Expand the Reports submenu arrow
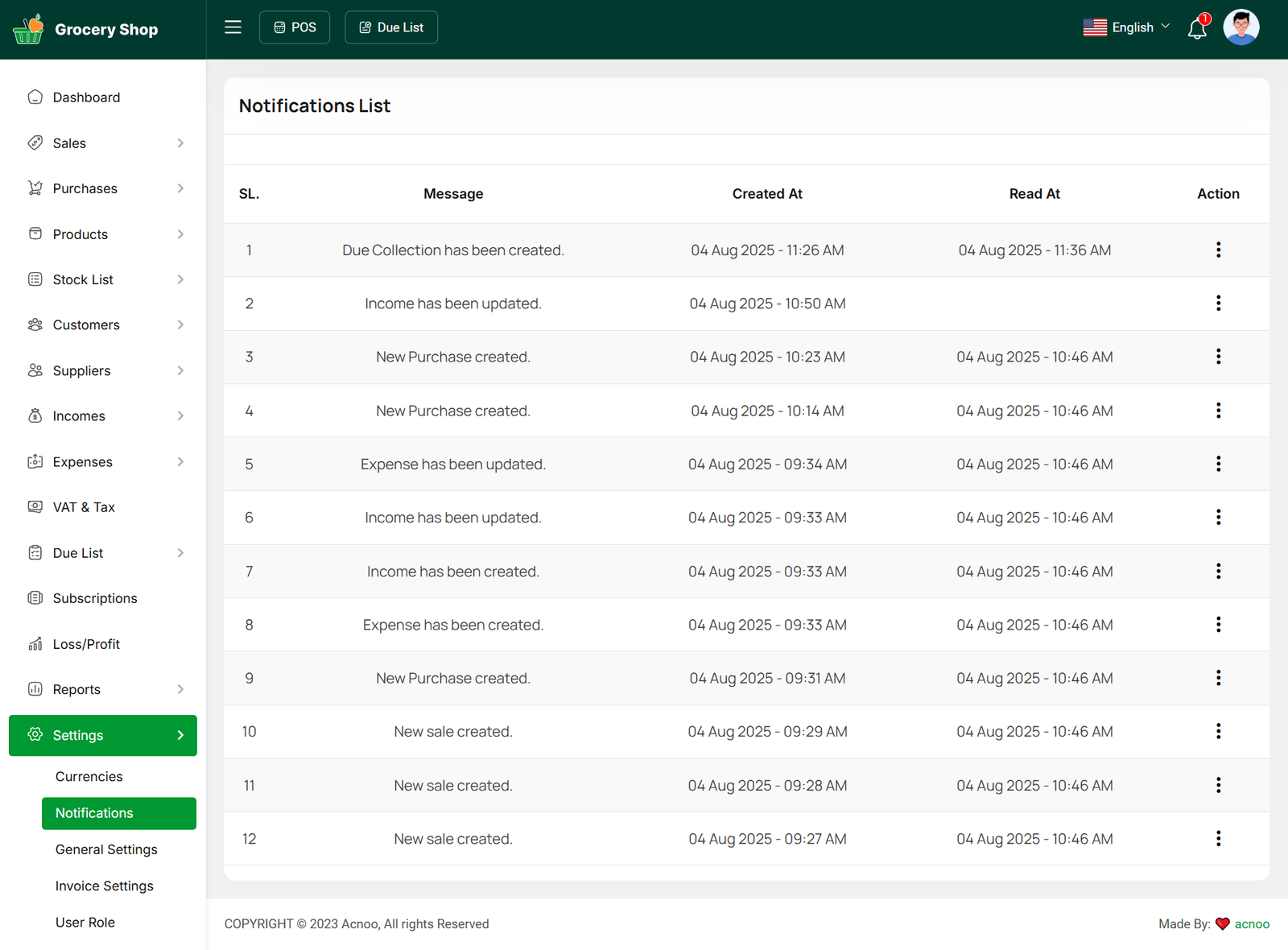Screen dimensions: 1288x950 pos(180,689)
